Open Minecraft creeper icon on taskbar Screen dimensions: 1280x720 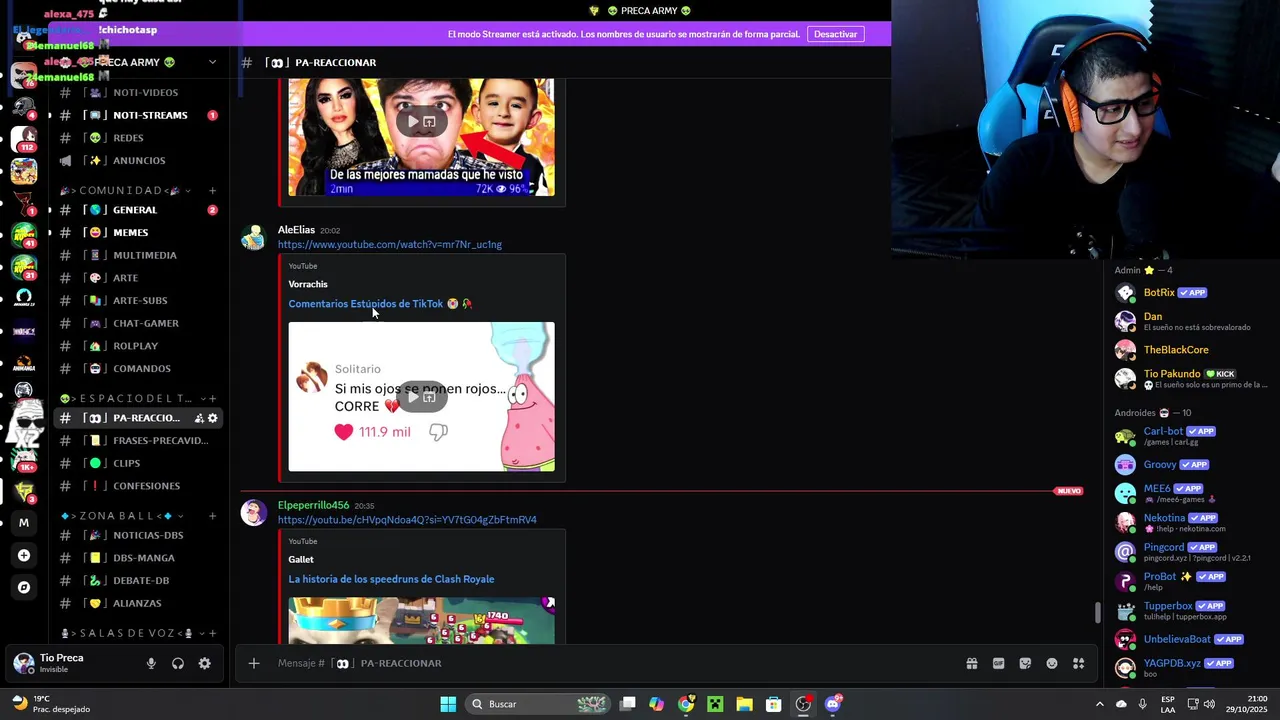(715, 704)
